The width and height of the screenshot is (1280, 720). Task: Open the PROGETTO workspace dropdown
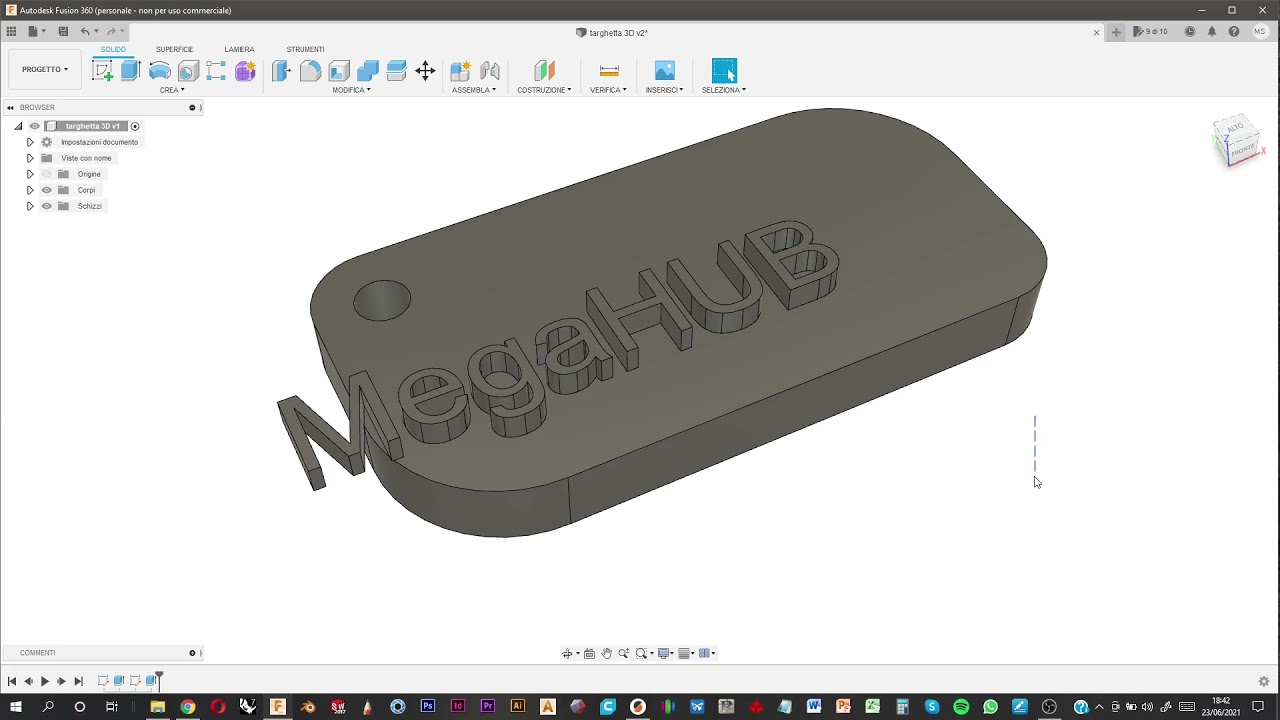45,70
